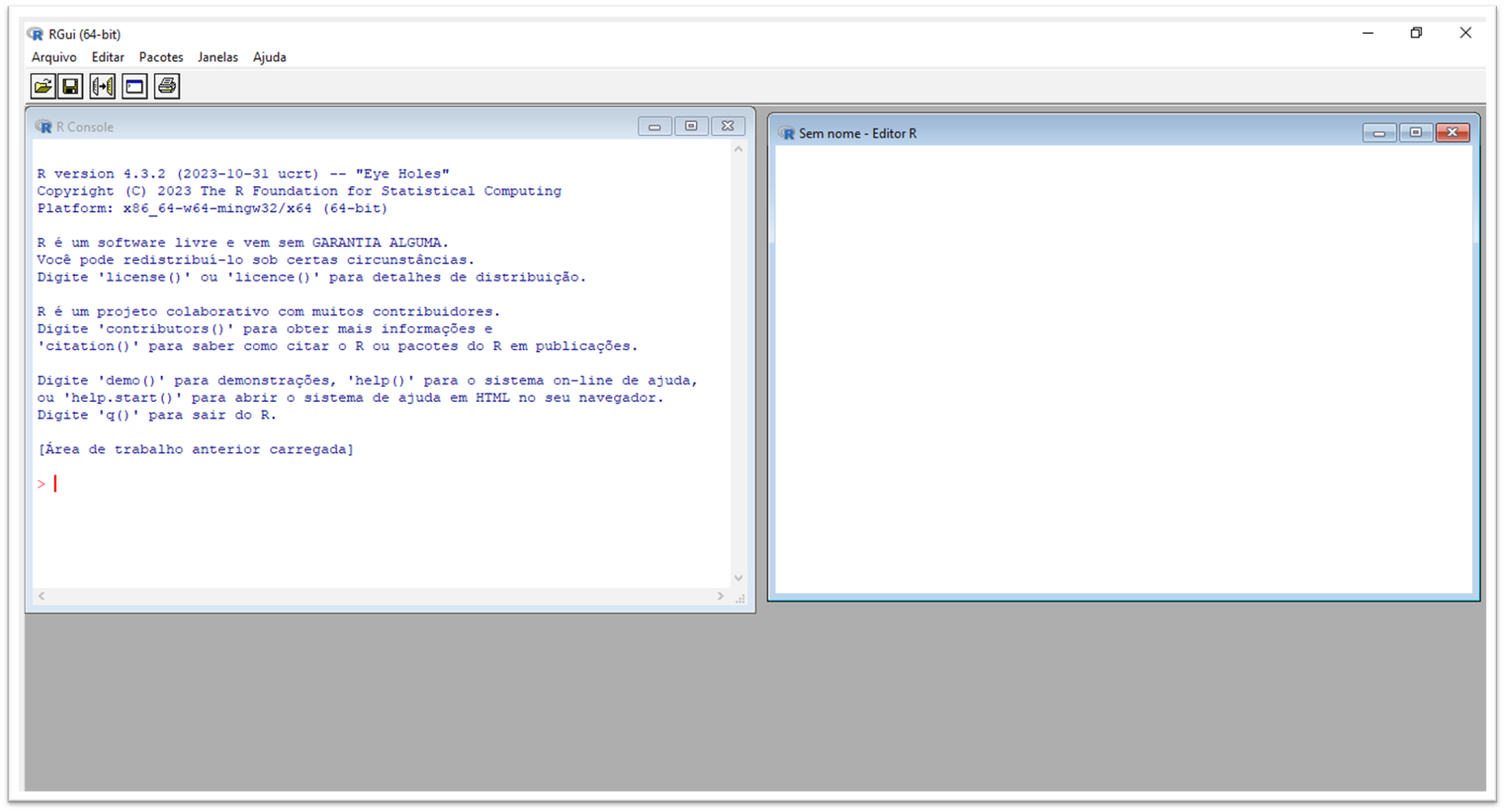Screen dimensions: 1505x812
Task: Open the Ajuda menu
Action: (270, 57)
